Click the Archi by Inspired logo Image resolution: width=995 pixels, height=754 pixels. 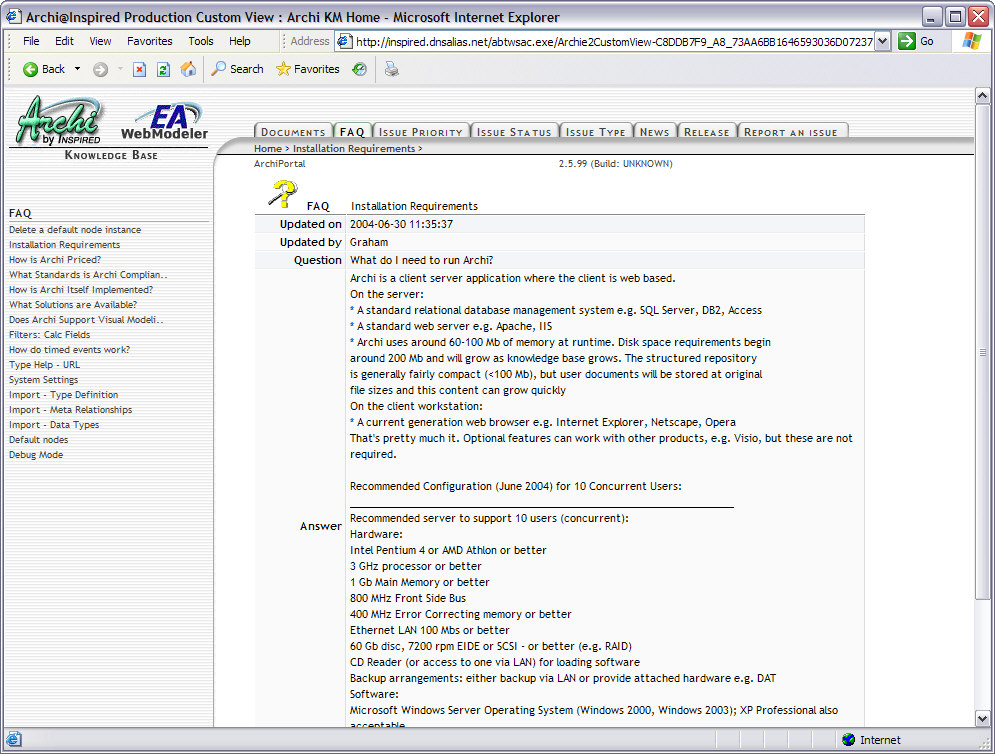click(60, 122)
